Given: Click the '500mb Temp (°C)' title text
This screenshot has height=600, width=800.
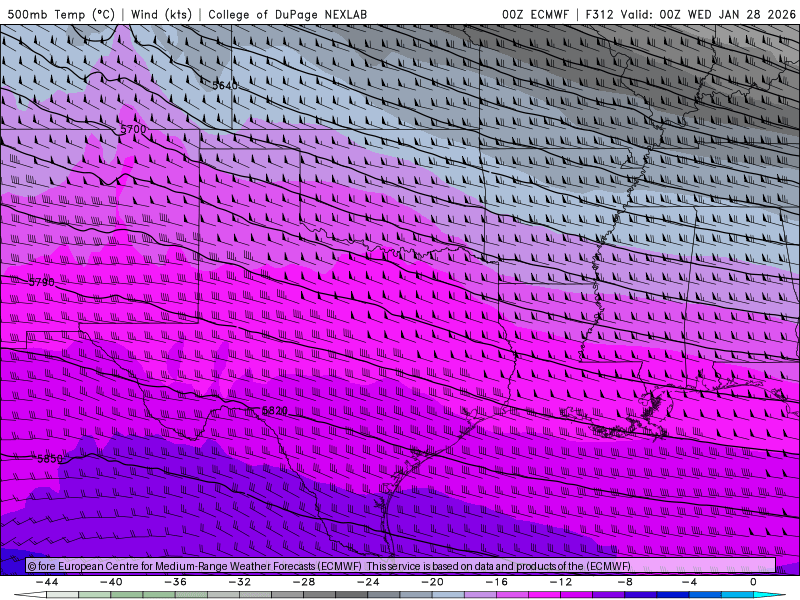Looking at the screenshot, I should click(x=61, y=14).
